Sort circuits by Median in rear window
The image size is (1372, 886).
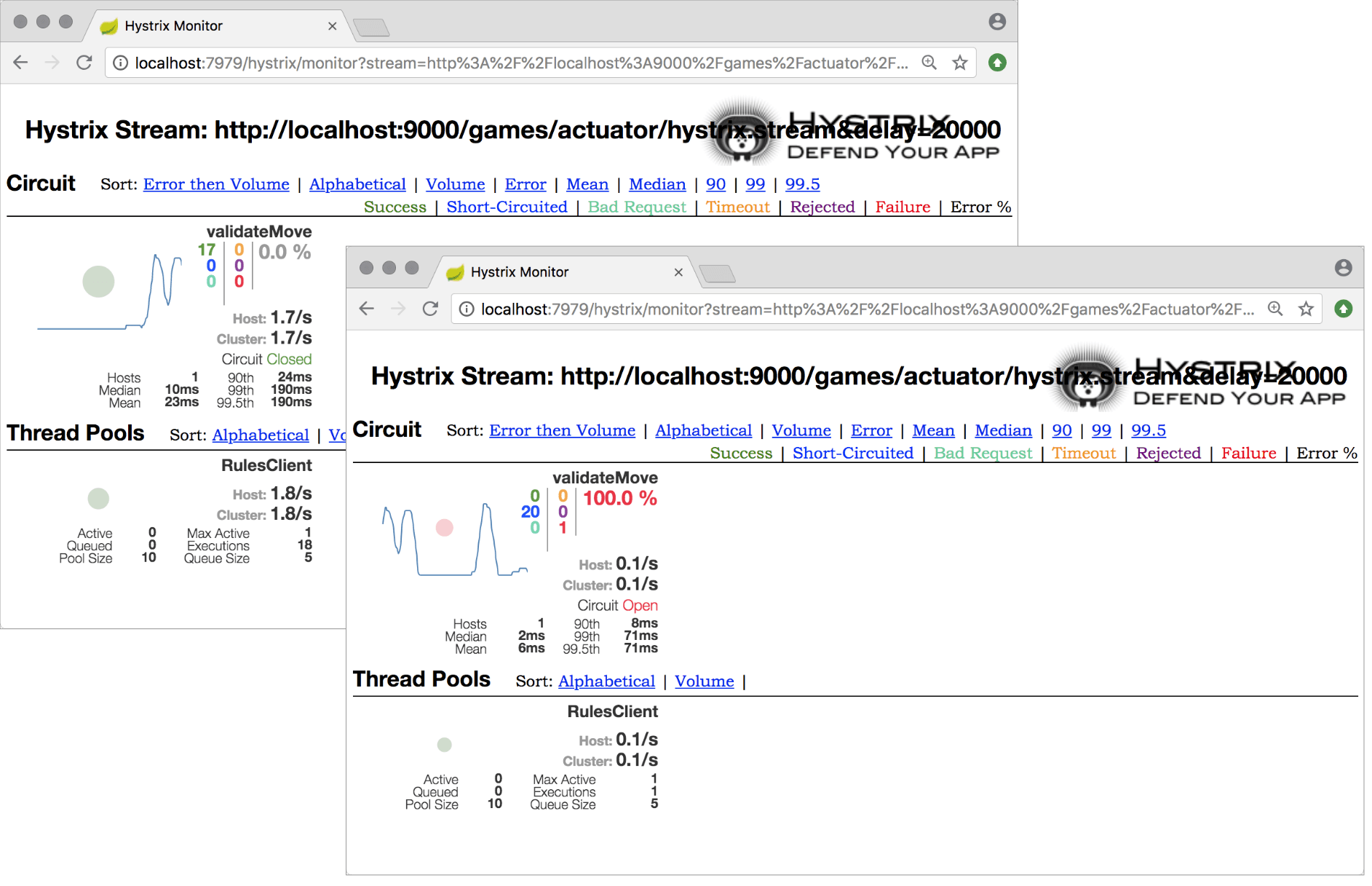pos(657,184)
